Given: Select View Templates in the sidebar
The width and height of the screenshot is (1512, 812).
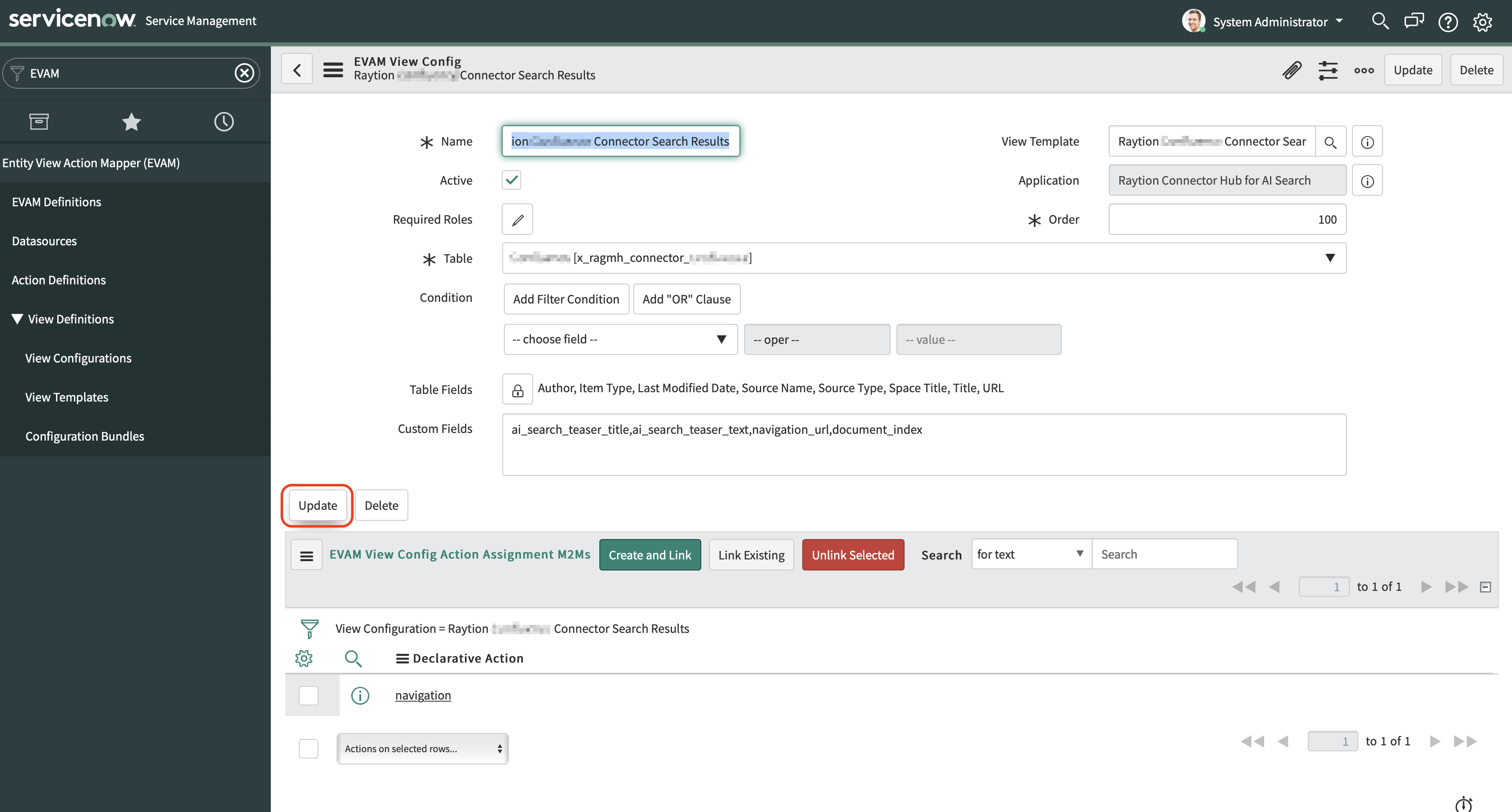Looking at the screenshot, I should 66,397.
